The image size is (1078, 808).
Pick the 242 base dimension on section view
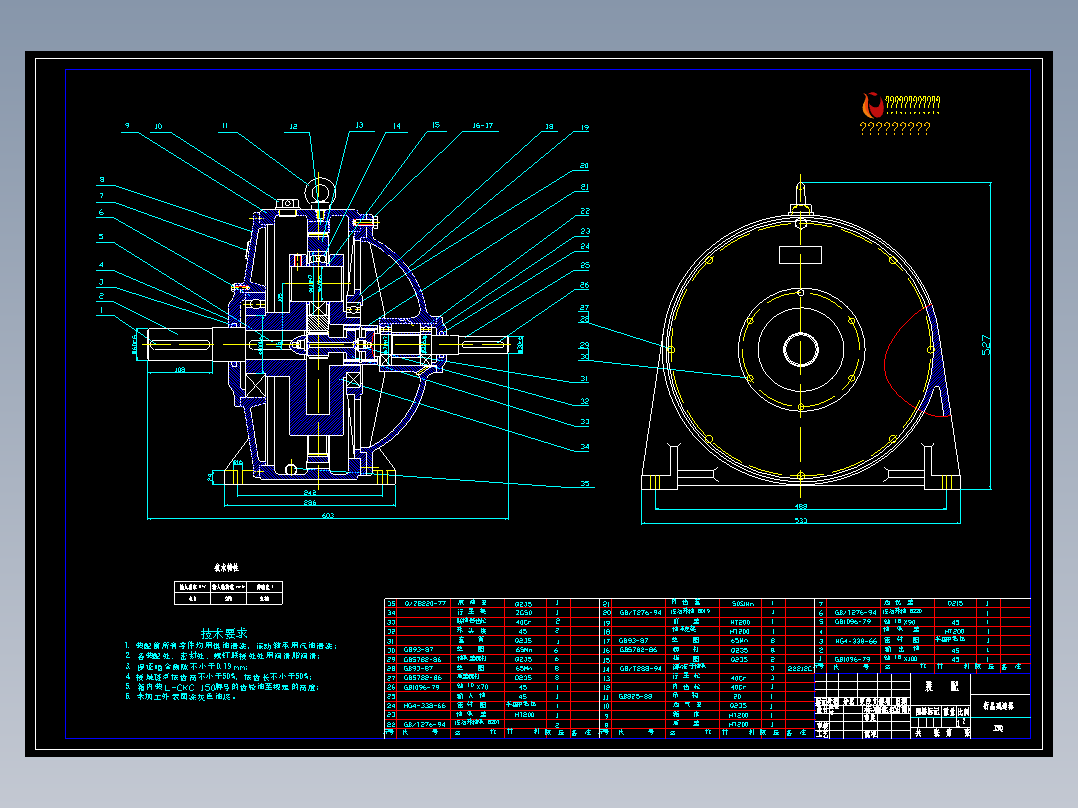tap(310, 492)
